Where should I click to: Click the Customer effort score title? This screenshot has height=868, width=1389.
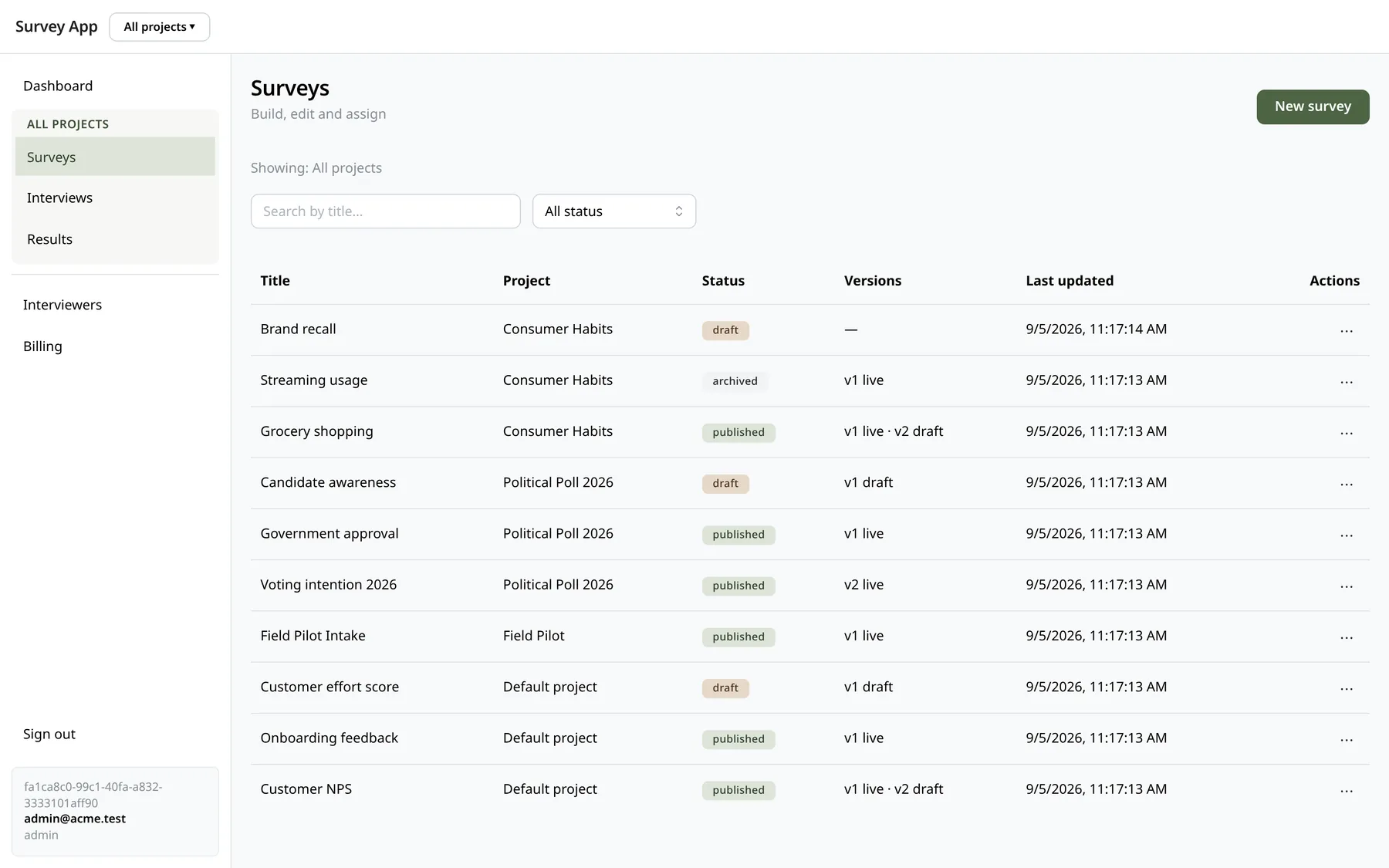330,687
